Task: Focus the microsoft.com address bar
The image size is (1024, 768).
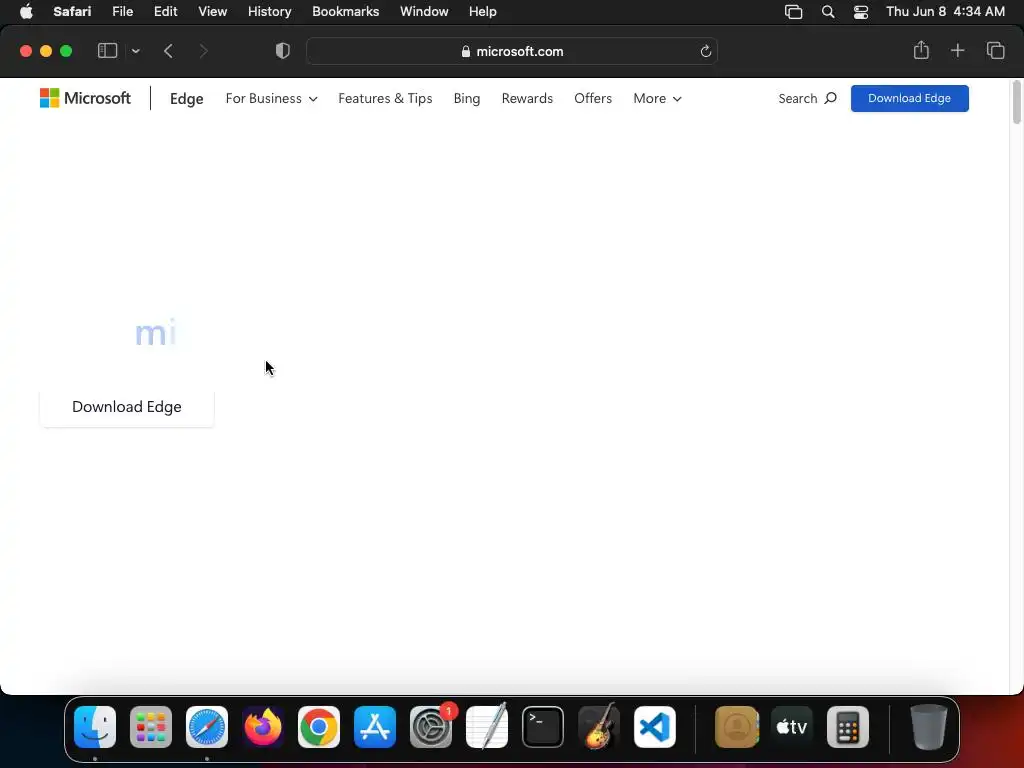Action: tap(512, 51)
